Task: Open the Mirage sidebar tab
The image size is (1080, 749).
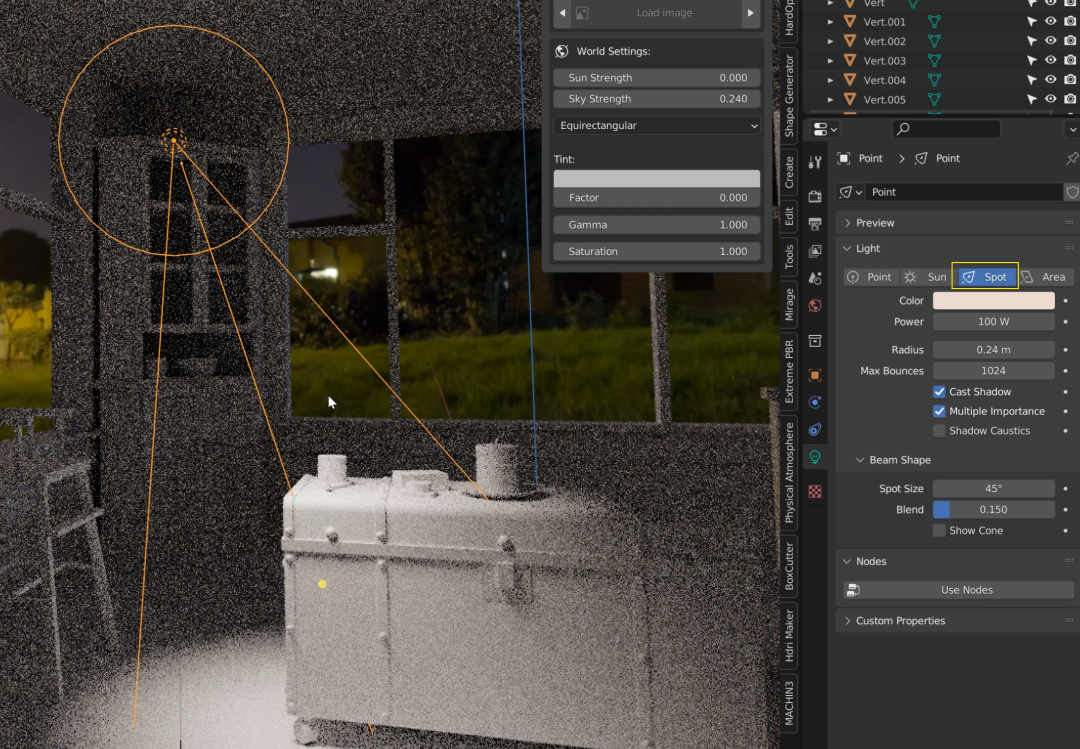Action: tap(789, 305)
